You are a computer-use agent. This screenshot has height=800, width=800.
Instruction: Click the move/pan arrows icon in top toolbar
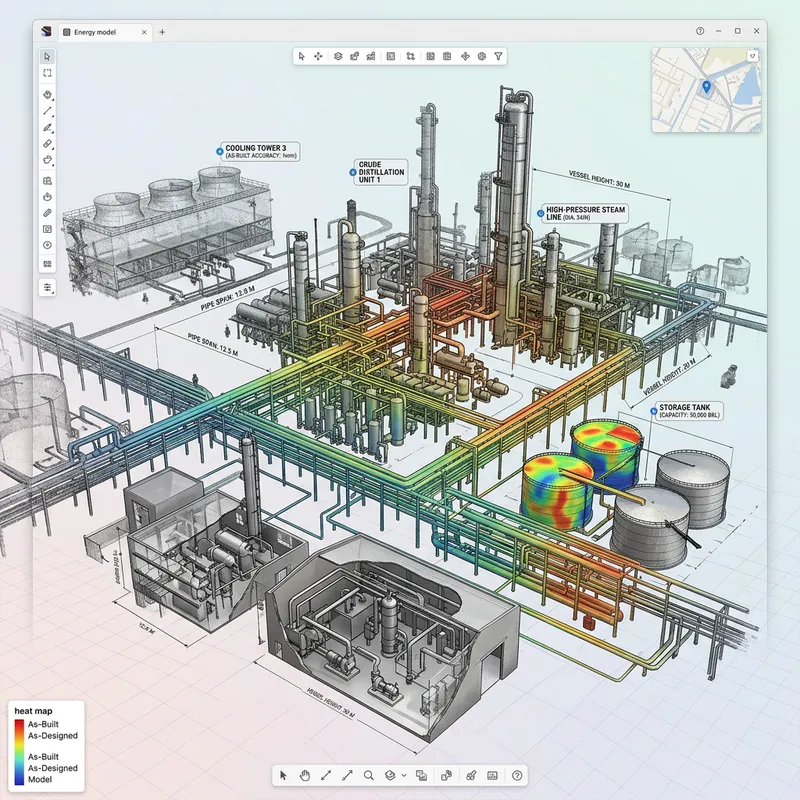(x=318, y=56)
